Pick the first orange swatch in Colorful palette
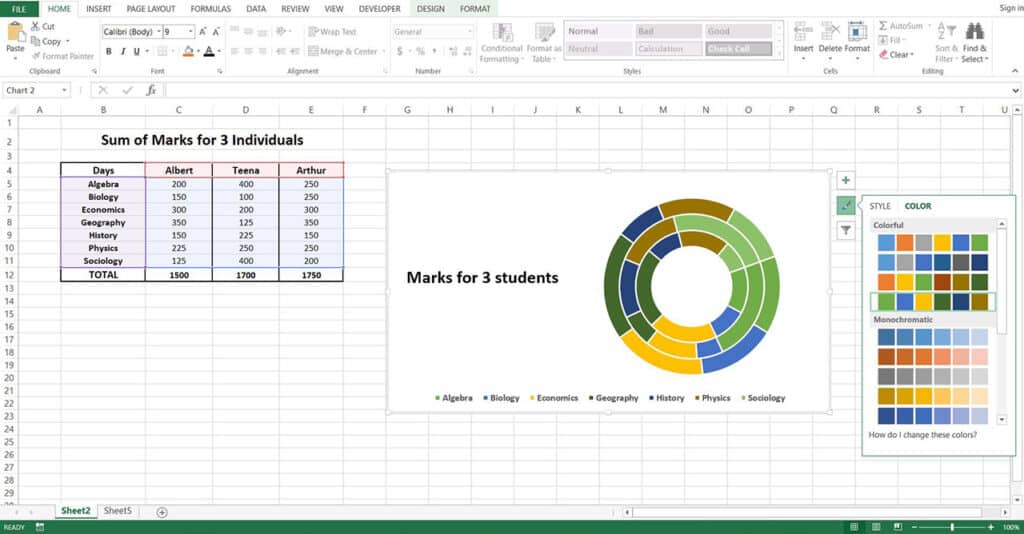The image size is (1024, 534). point(904,242)
